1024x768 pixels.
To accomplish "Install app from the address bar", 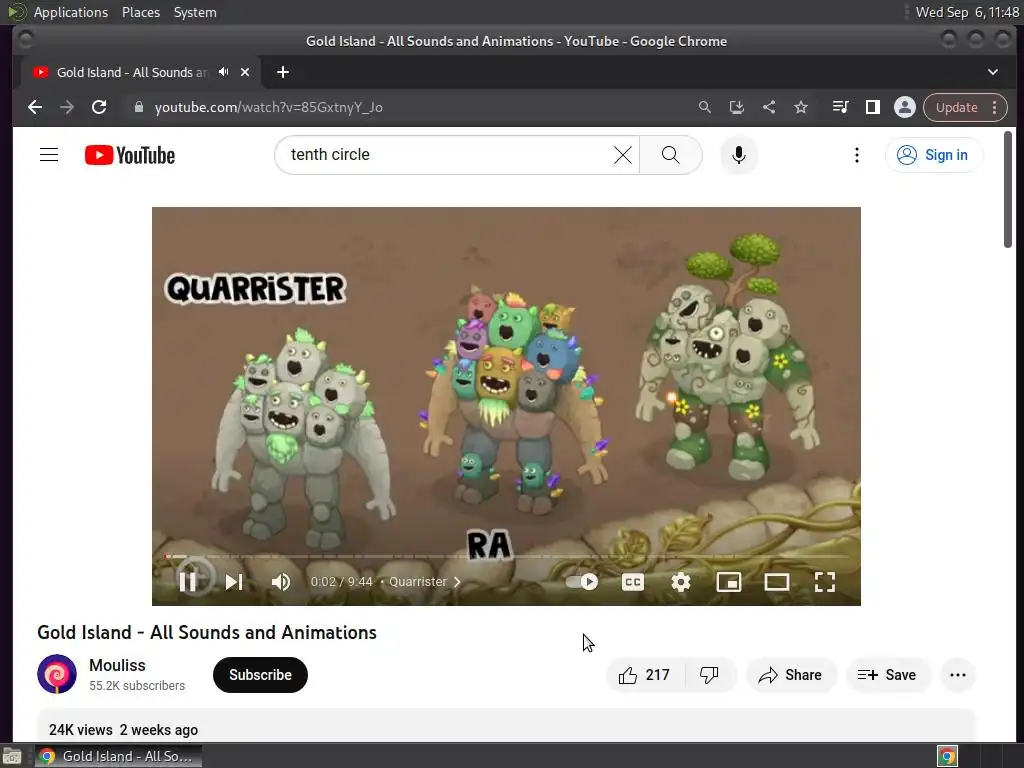I will click(737, 107).
